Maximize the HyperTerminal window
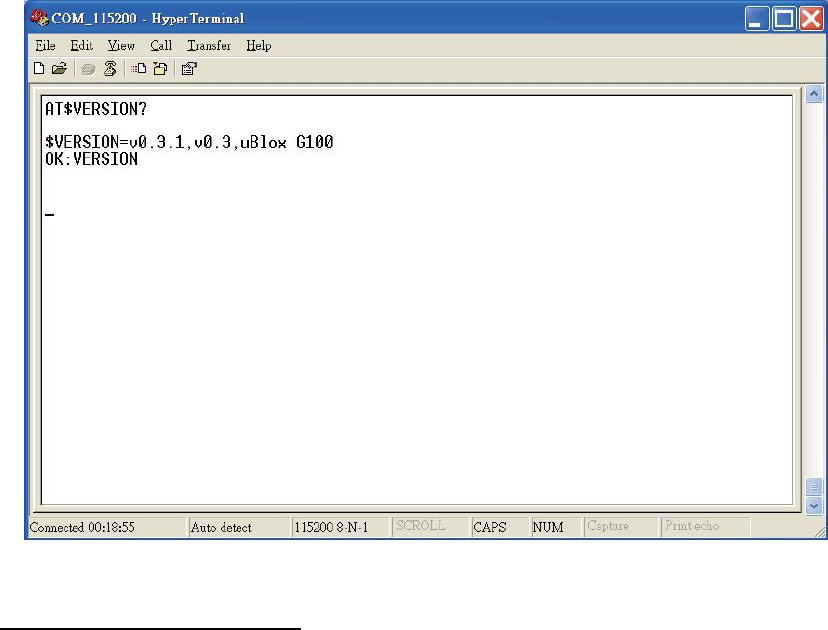Viewport: 828px width, 630px height. coord(784,19)
